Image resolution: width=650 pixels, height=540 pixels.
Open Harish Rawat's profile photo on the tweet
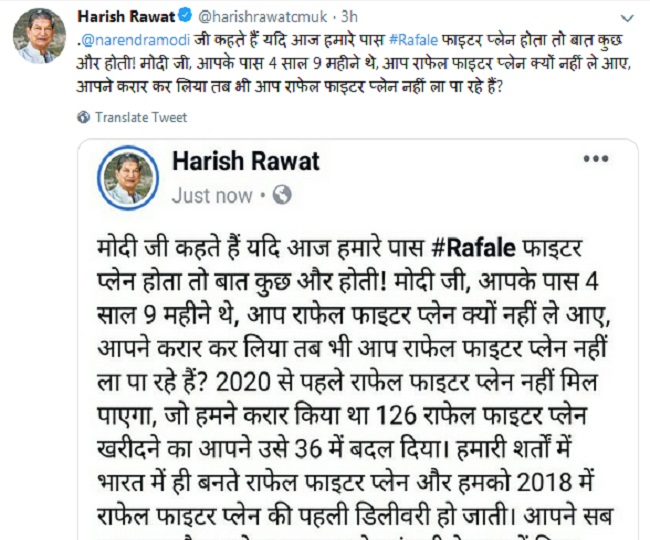point(39,36)
